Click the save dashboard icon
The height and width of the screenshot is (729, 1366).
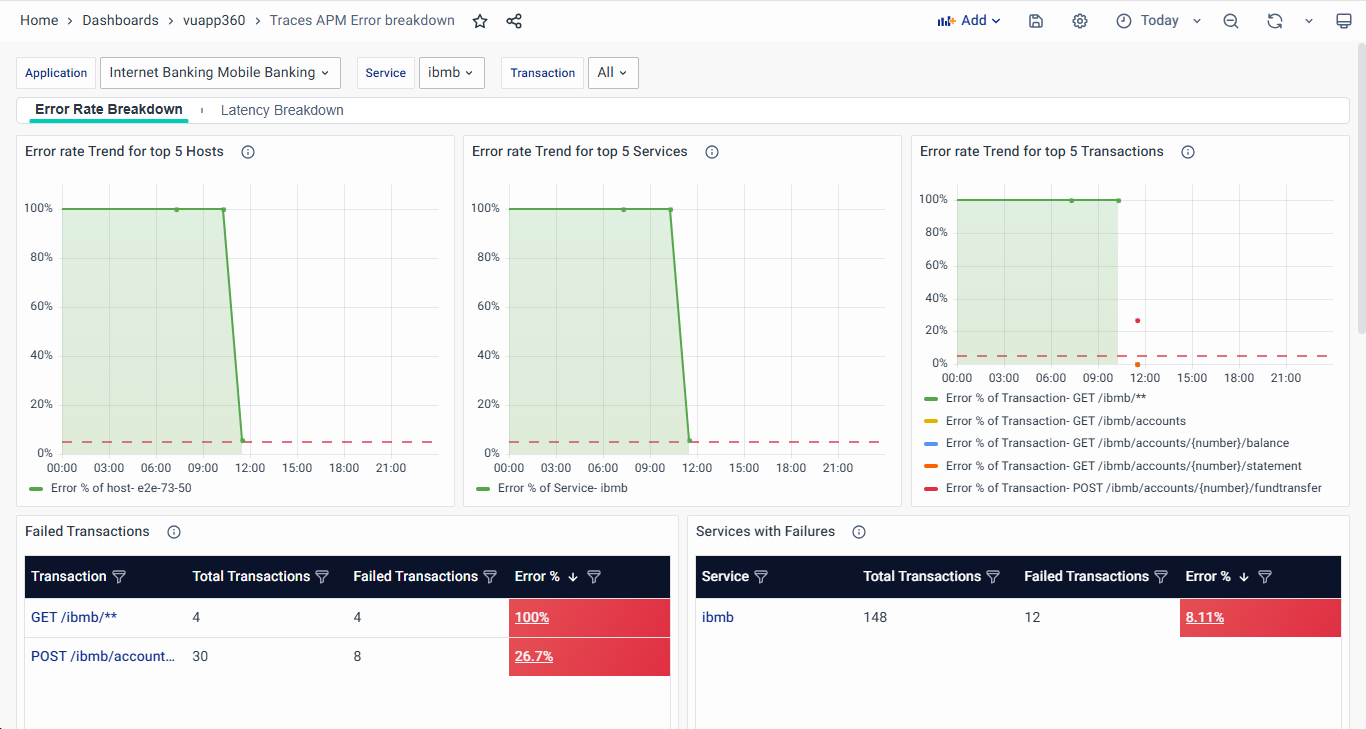click(x=1036, y=21)
